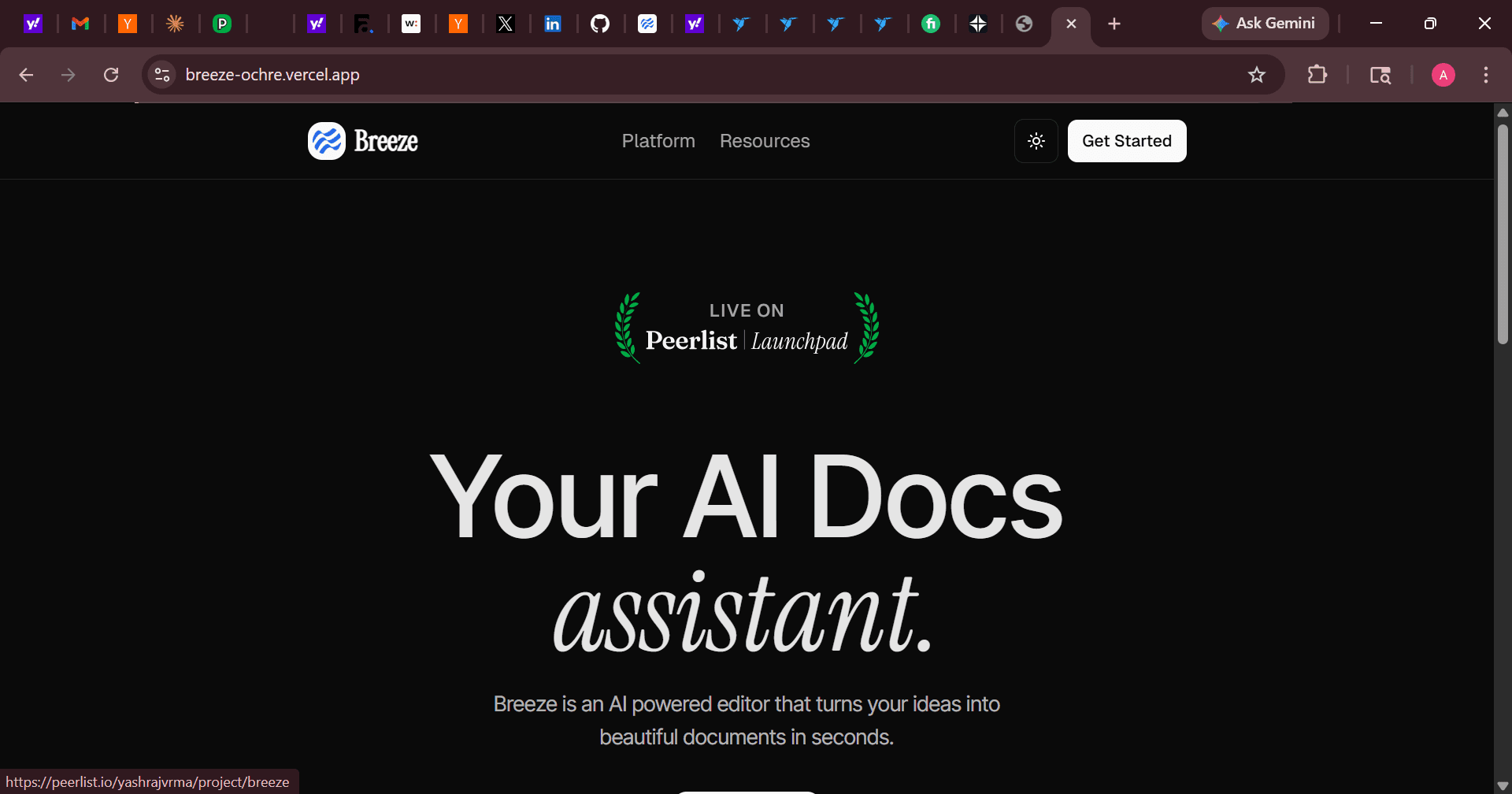Open the Extensions puzzle menu
The width and height of the screenshot is (1512, 794).
[x=1317, y=75]
